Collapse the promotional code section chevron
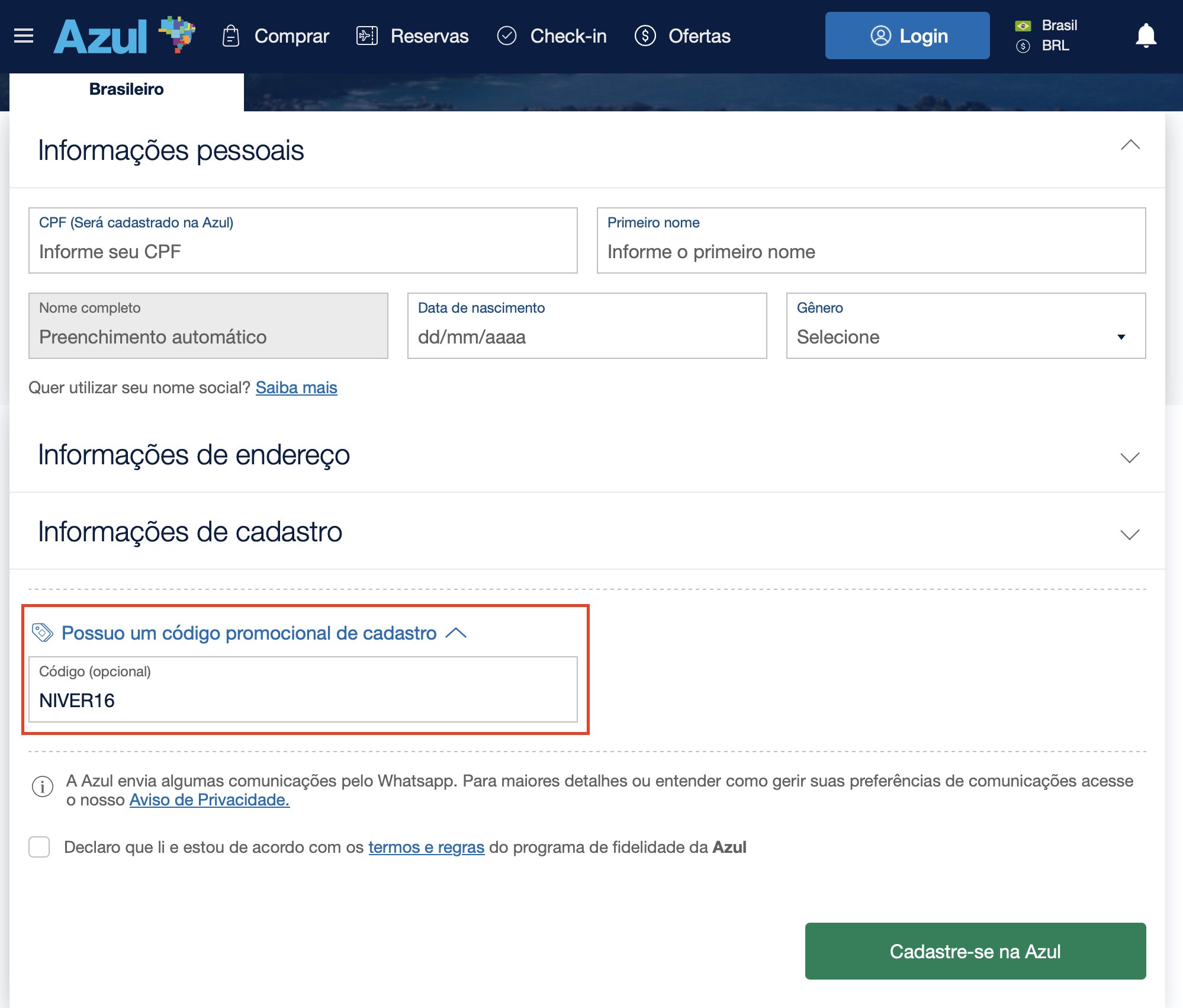 pos(456,633)
